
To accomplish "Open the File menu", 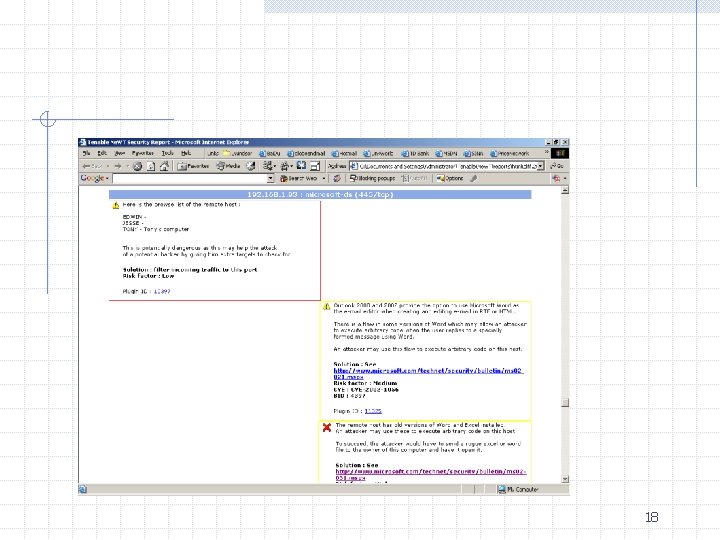I will tap(86, 153).
